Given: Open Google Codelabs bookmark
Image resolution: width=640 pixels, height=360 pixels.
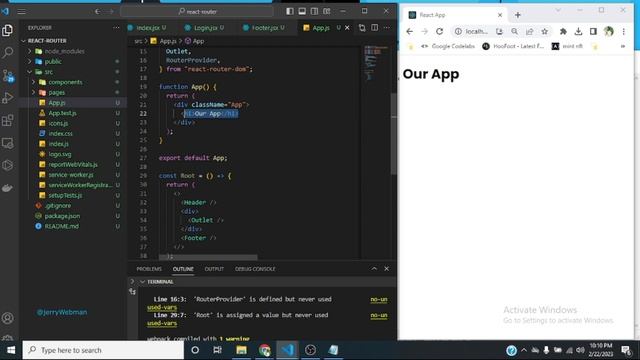Looking at the screenshot, I should click(448, 46).
